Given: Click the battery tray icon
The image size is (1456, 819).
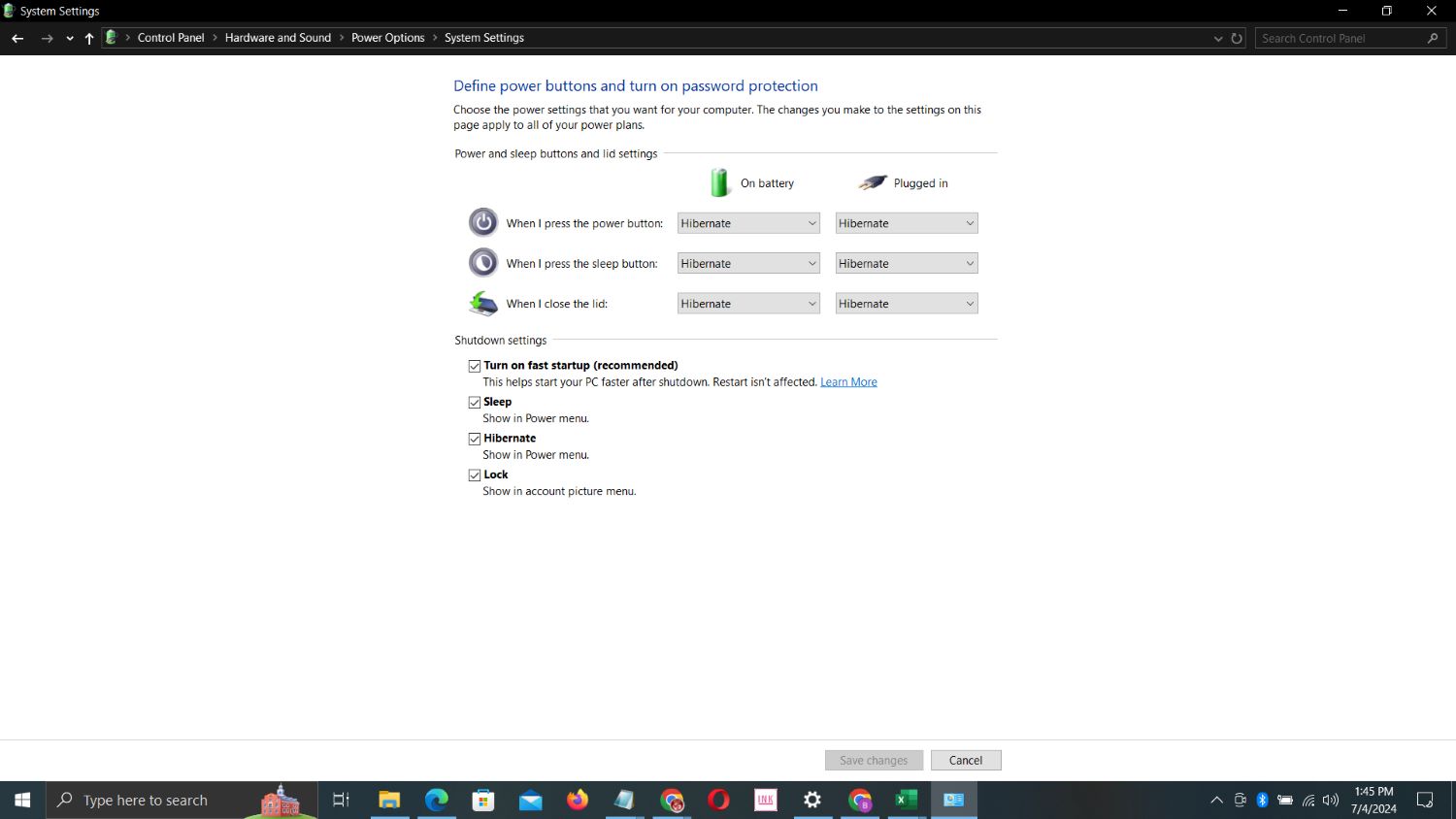Looking at the screenshot, I should click(1285, 800).
